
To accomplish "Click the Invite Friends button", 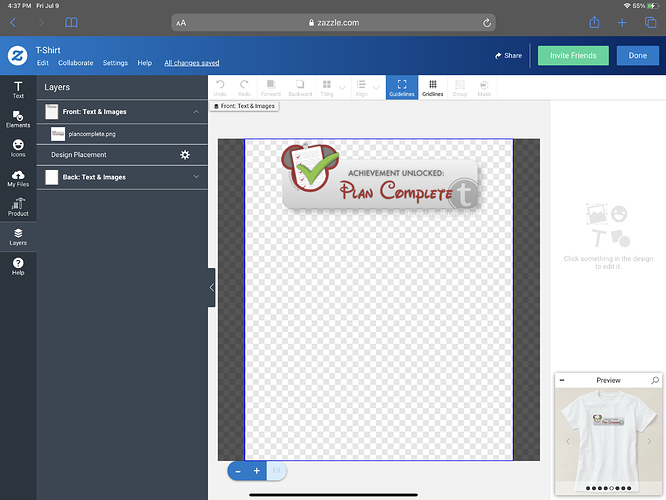I will 573,56.
